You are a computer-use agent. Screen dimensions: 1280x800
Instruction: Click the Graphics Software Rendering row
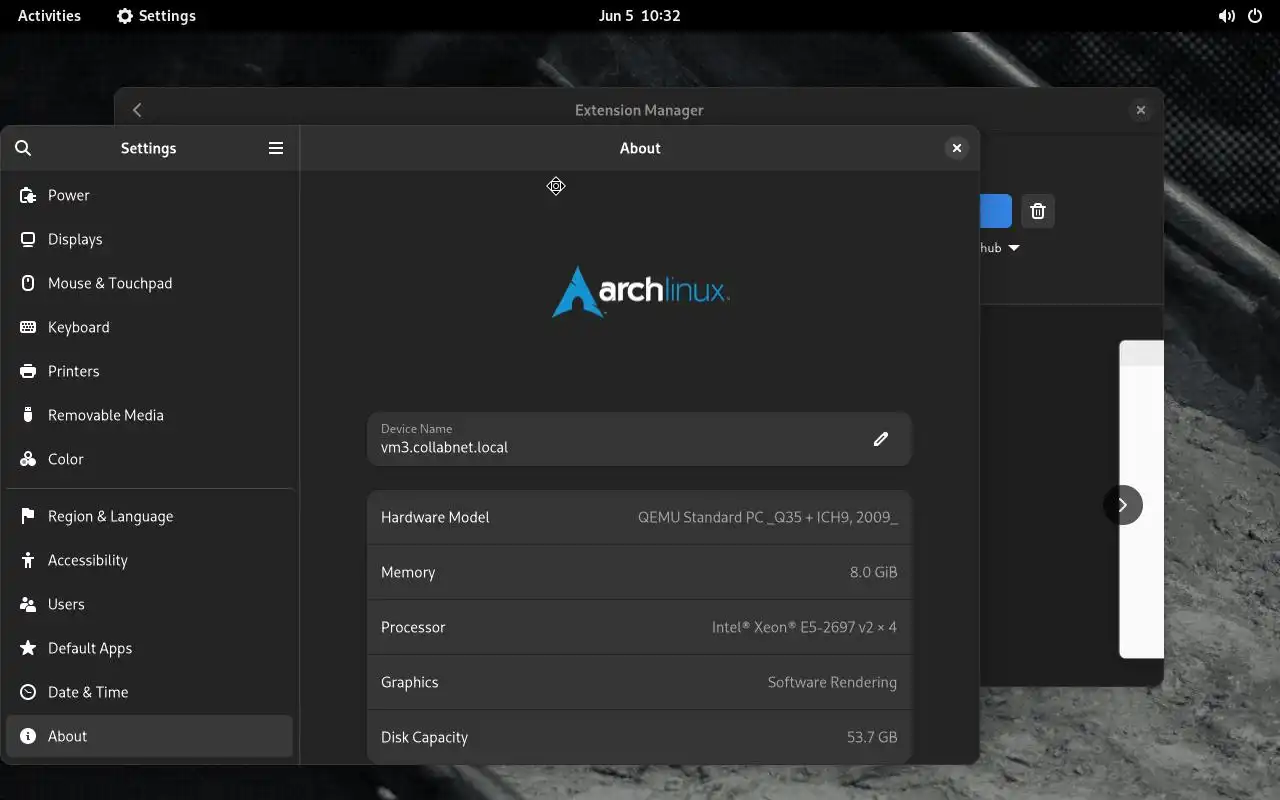click(x=639, y=682)
